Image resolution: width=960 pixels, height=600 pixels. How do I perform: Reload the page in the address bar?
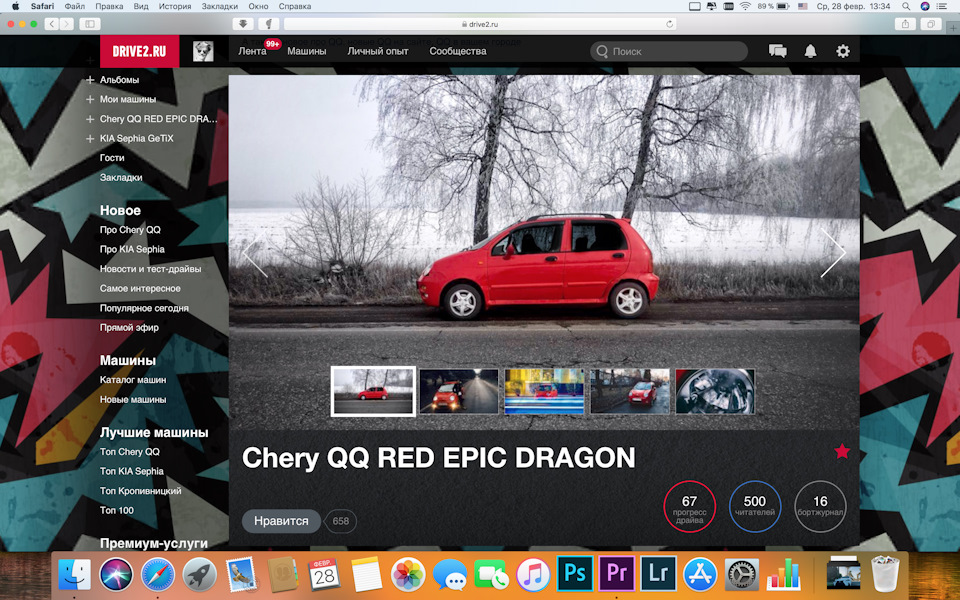tap(669, 24)
